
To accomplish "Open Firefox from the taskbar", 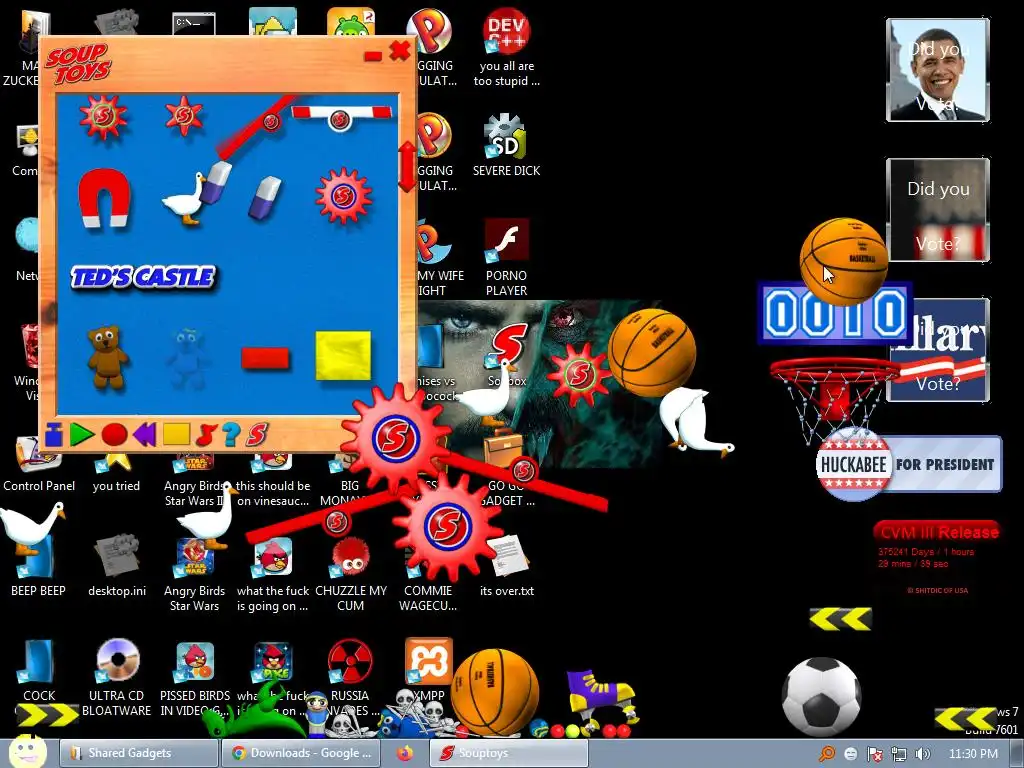I will tap(406, 753).
